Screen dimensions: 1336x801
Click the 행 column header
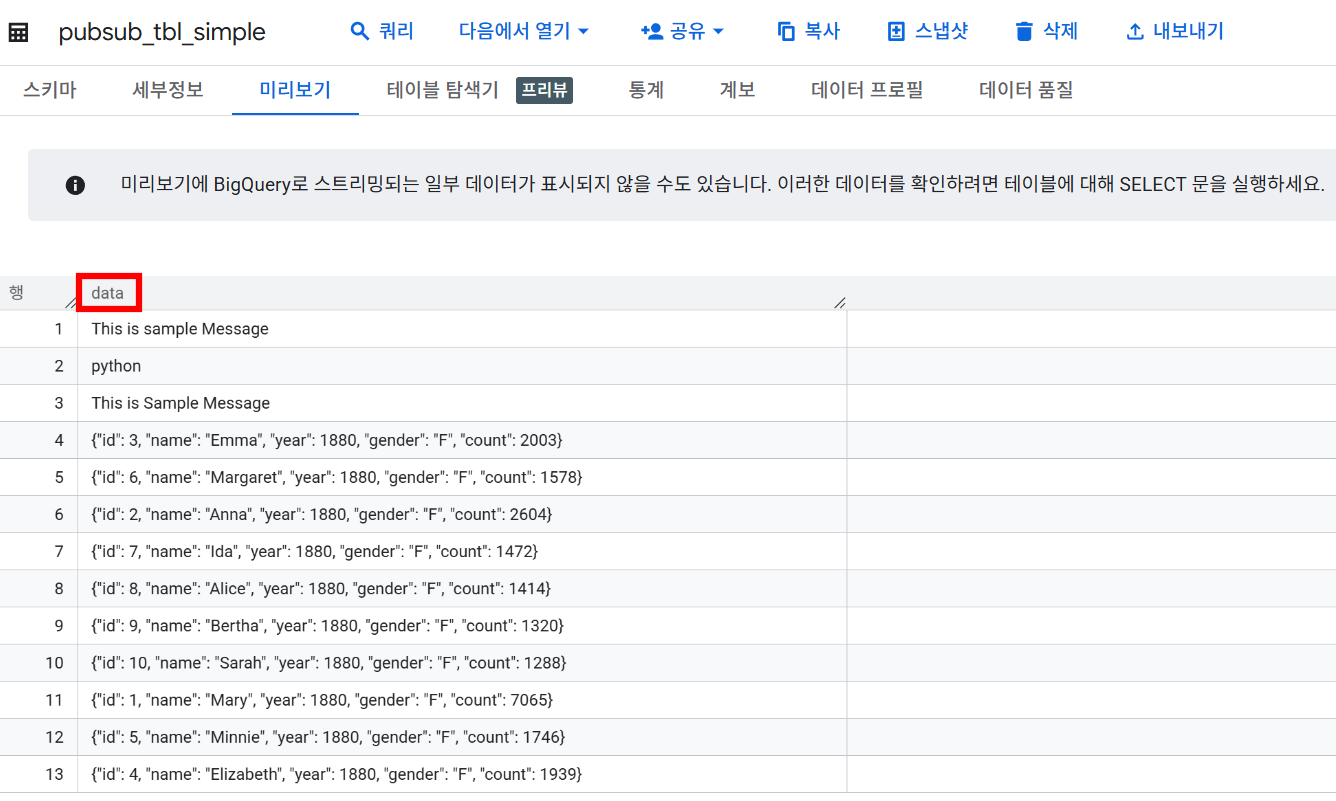tap(17, 292)
